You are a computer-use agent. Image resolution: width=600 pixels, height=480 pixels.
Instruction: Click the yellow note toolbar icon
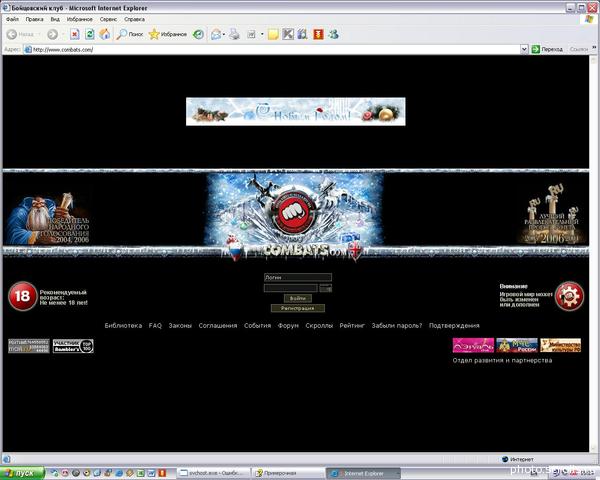pos(273,34)
